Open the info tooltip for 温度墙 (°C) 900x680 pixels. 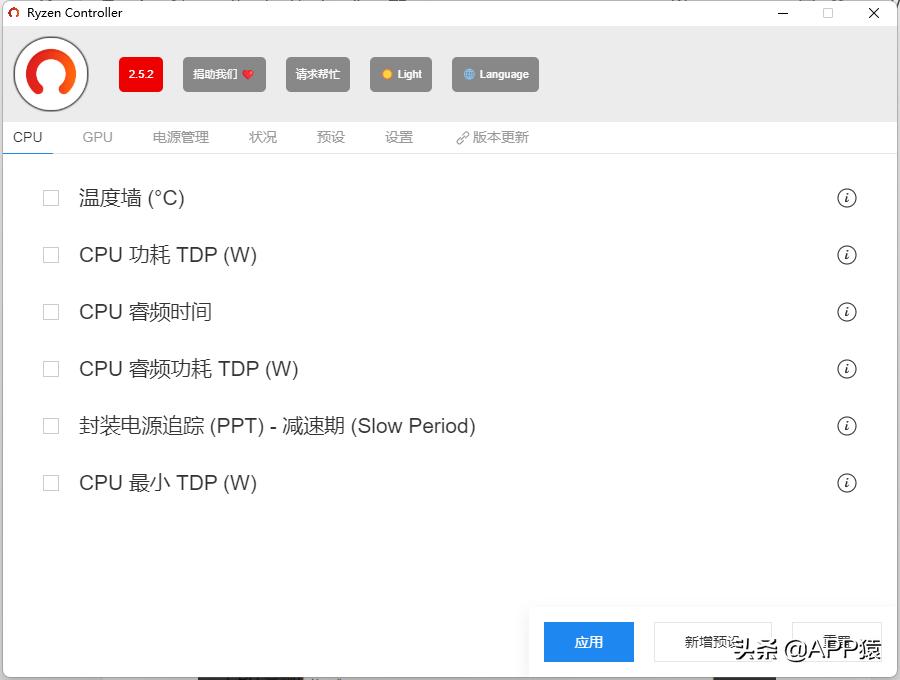[847, 198]
